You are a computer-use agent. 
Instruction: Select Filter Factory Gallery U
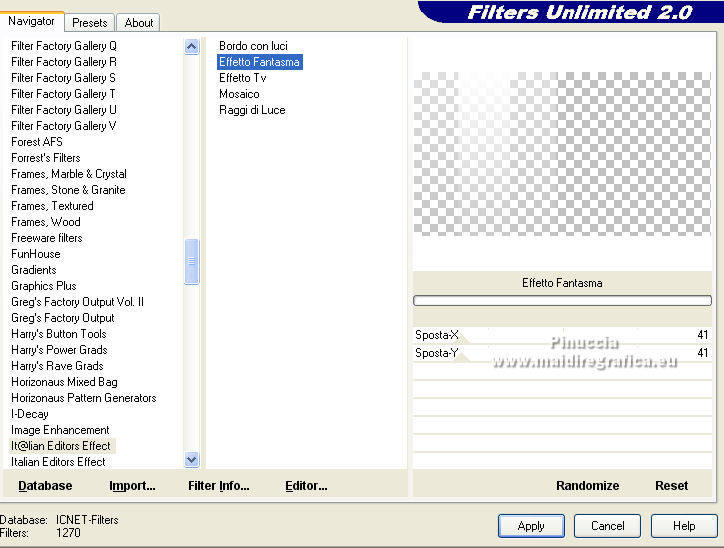pos(64,110)
